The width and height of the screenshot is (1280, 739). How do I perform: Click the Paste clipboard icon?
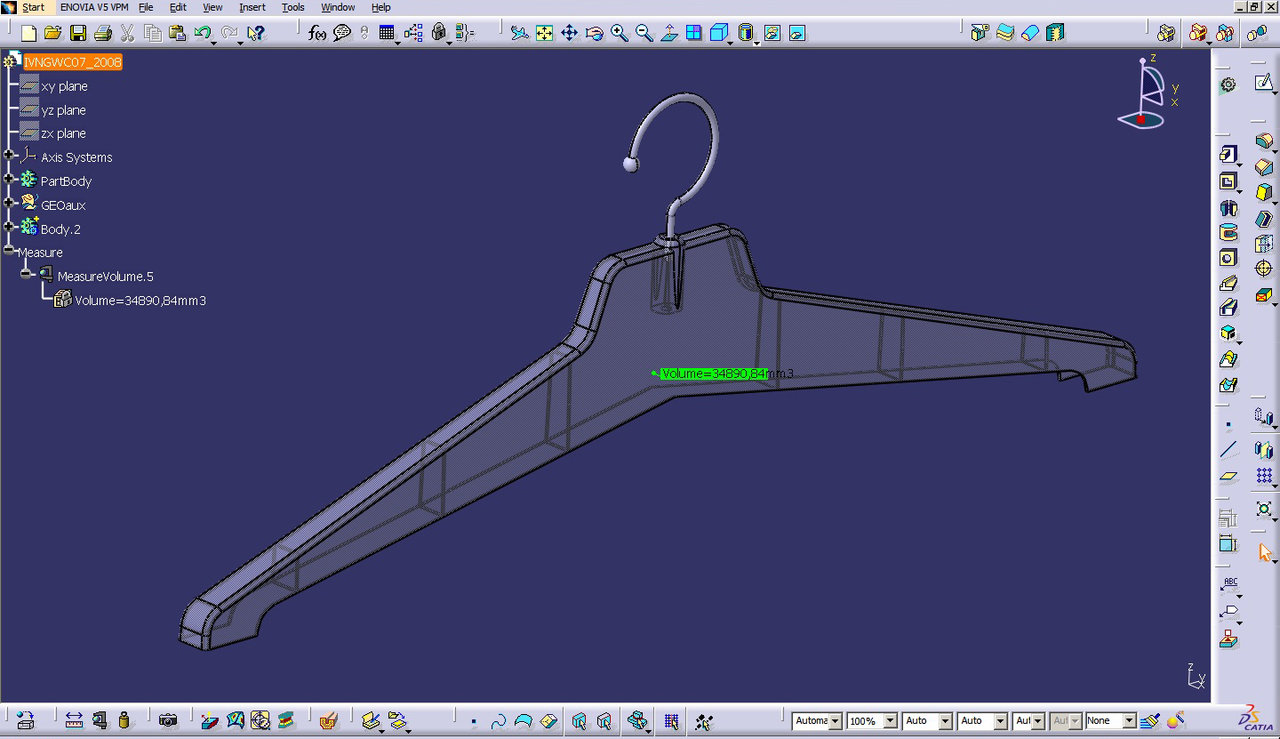coord(178,33)
